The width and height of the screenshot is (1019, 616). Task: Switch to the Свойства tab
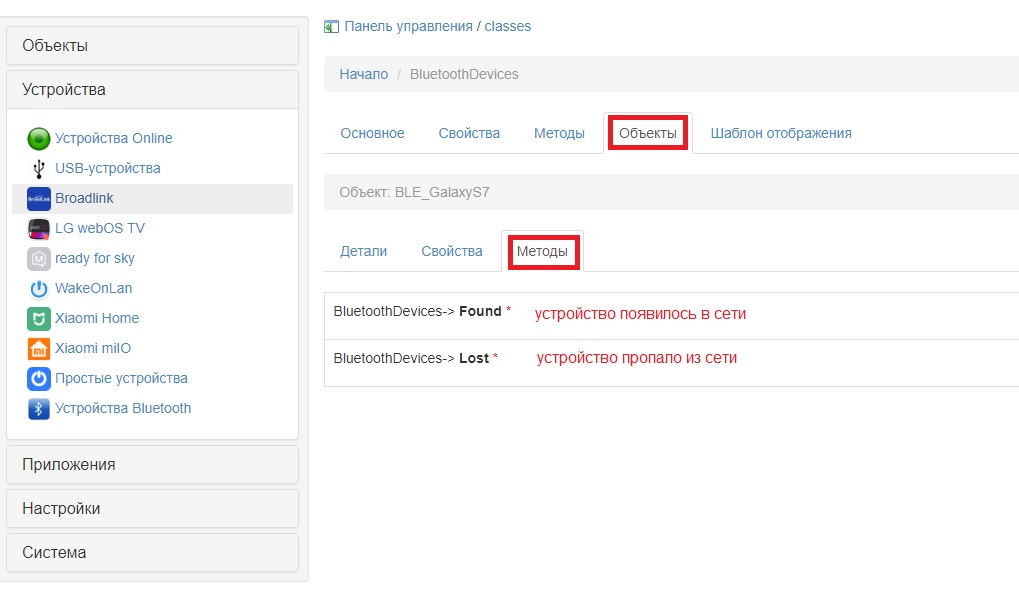pyautogui.click(x=468, y=132)
